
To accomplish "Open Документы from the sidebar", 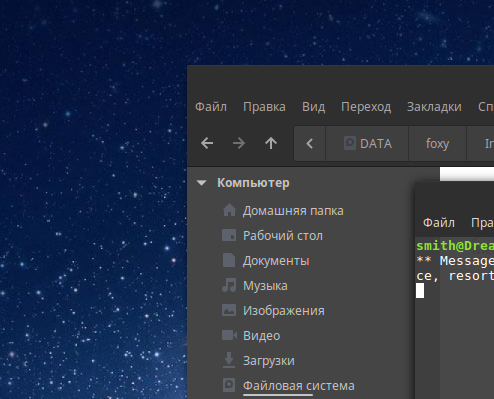I will click(276, 261).
